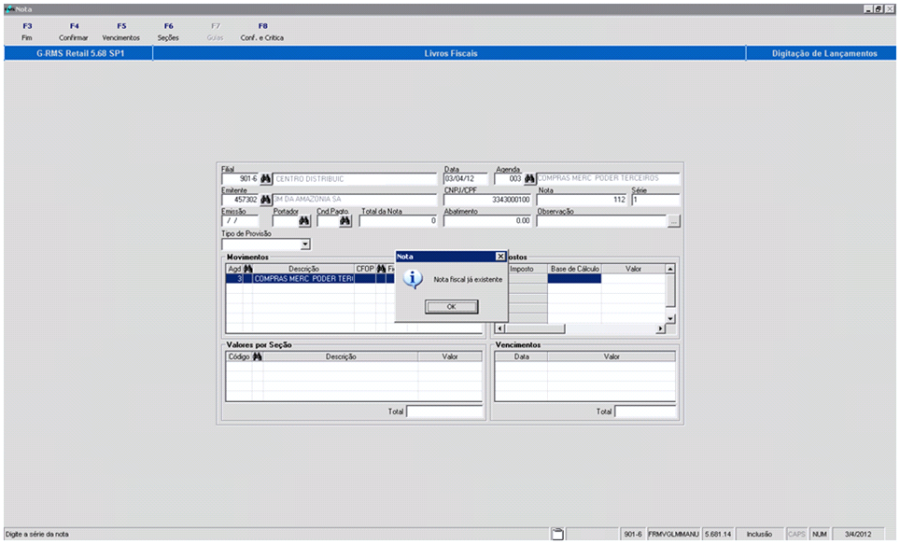
Task: Click Descrição header in Valores por Seção
Action: coord(341,356)
